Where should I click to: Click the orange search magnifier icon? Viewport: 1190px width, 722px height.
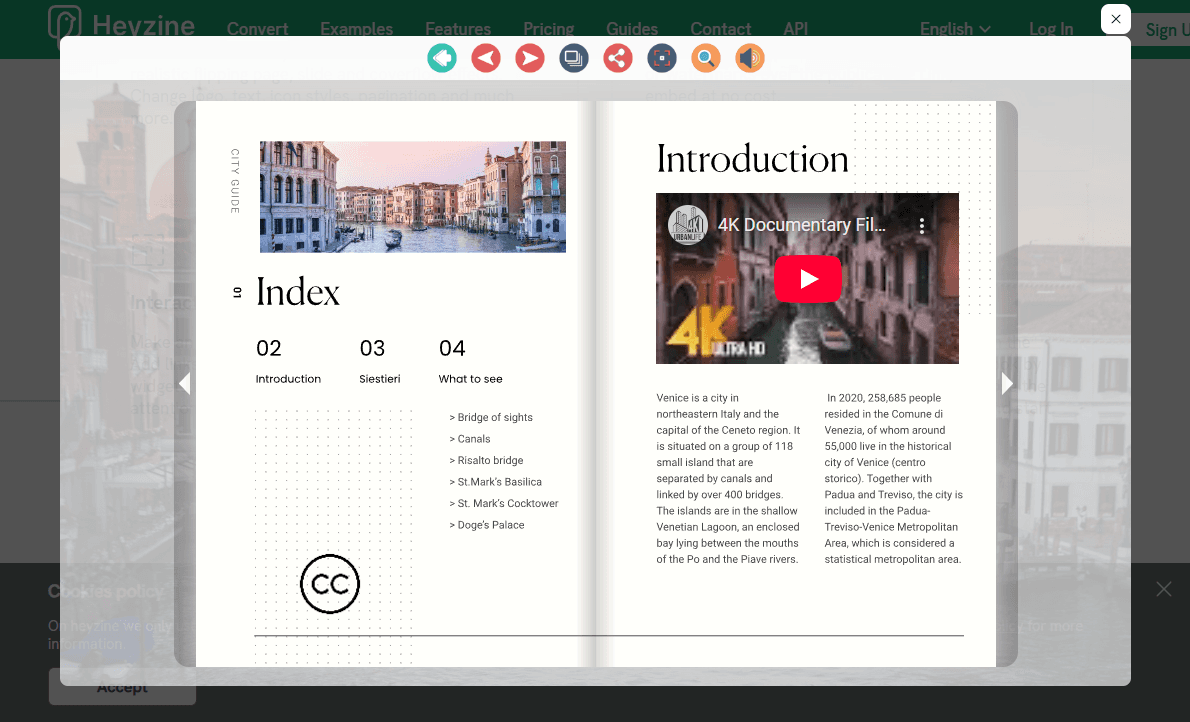click(706, 58)
